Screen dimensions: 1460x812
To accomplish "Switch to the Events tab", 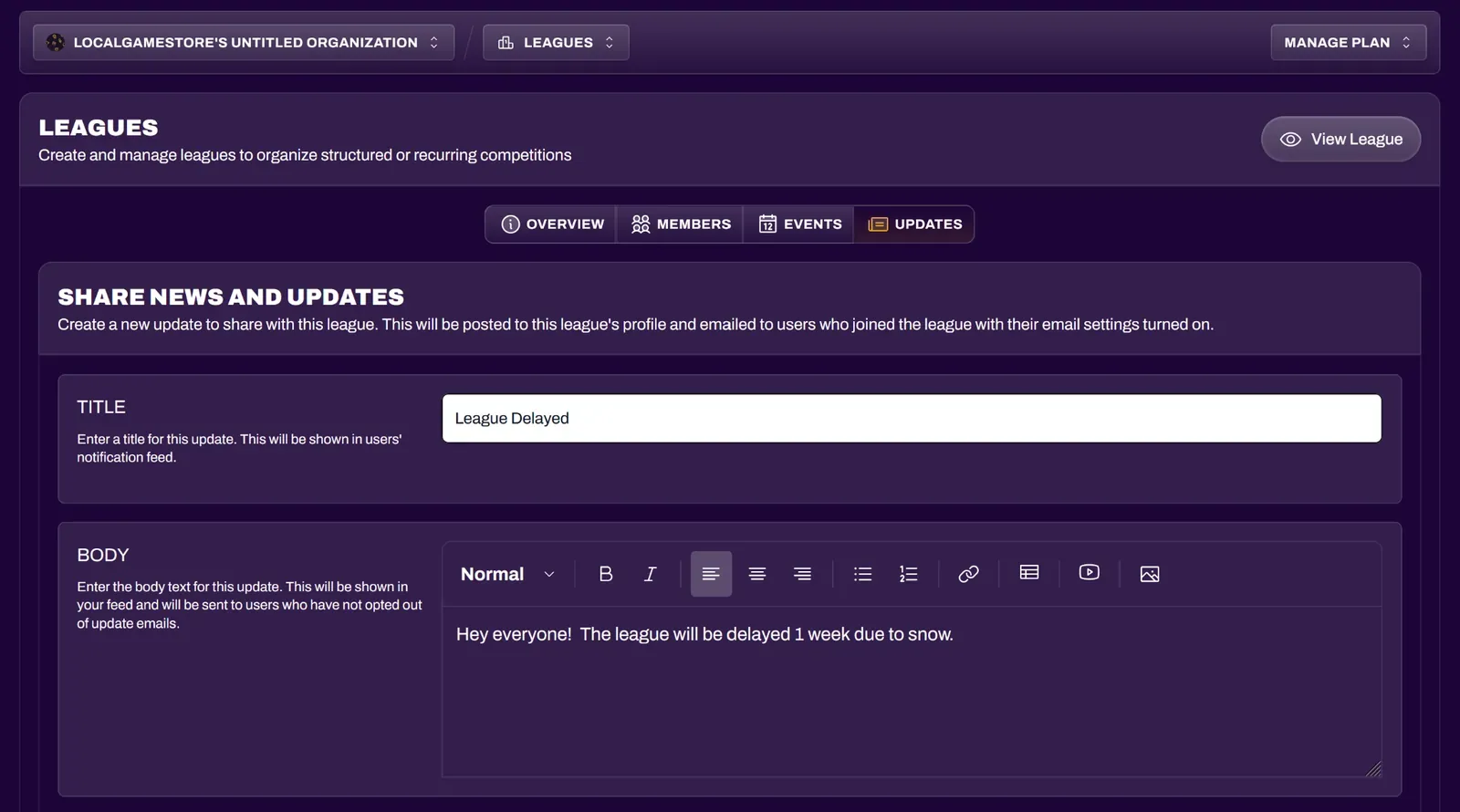I will [799, 224].
